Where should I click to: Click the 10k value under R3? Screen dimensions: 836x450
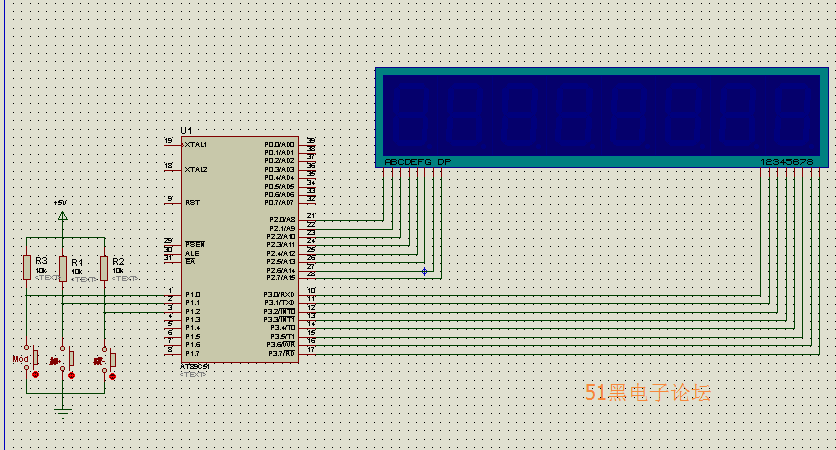tap(41, 270)
